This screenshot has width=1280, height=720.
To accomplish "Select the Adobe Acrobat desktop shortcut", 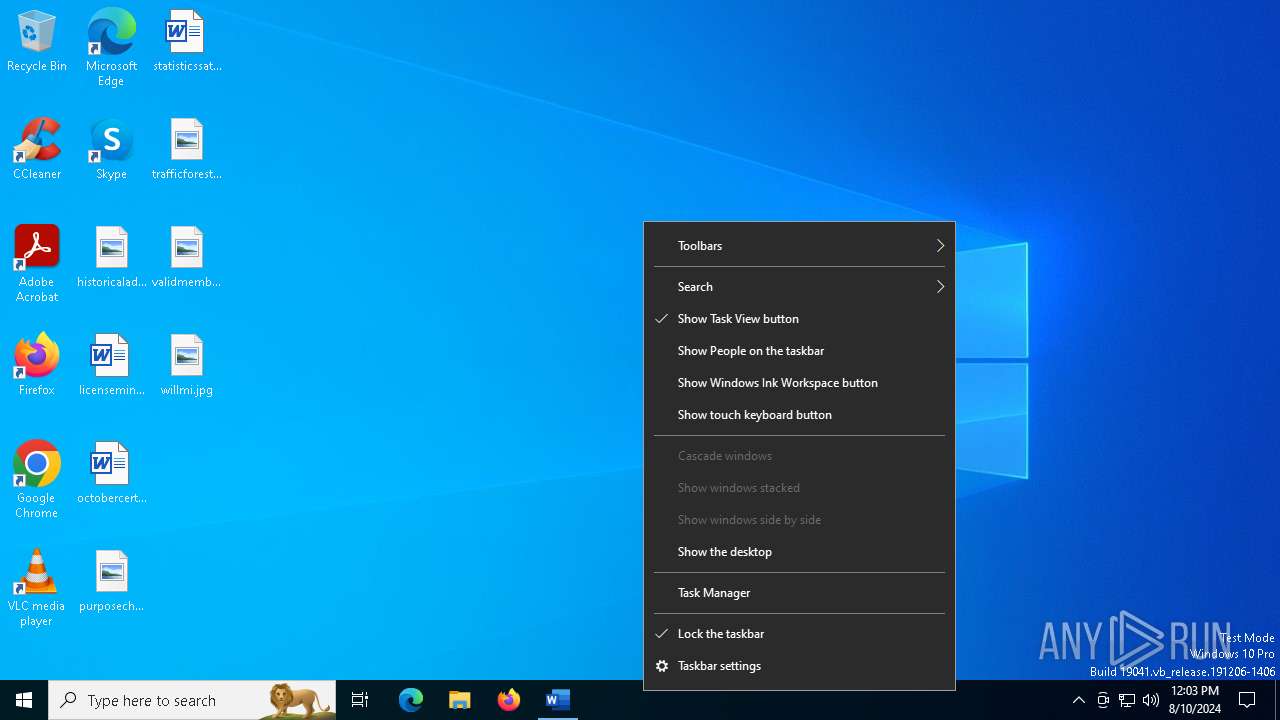I will (x=37, y=264).
